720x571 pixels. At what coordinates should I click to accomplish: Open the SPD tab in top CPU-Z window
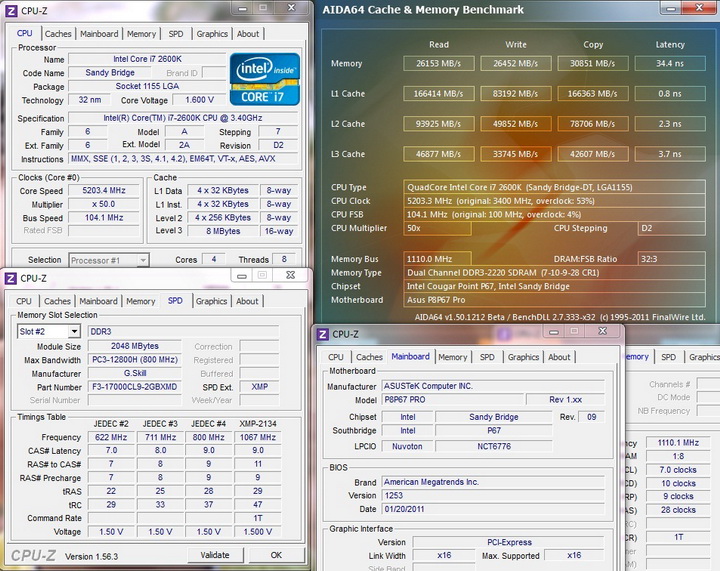(176, 34)
